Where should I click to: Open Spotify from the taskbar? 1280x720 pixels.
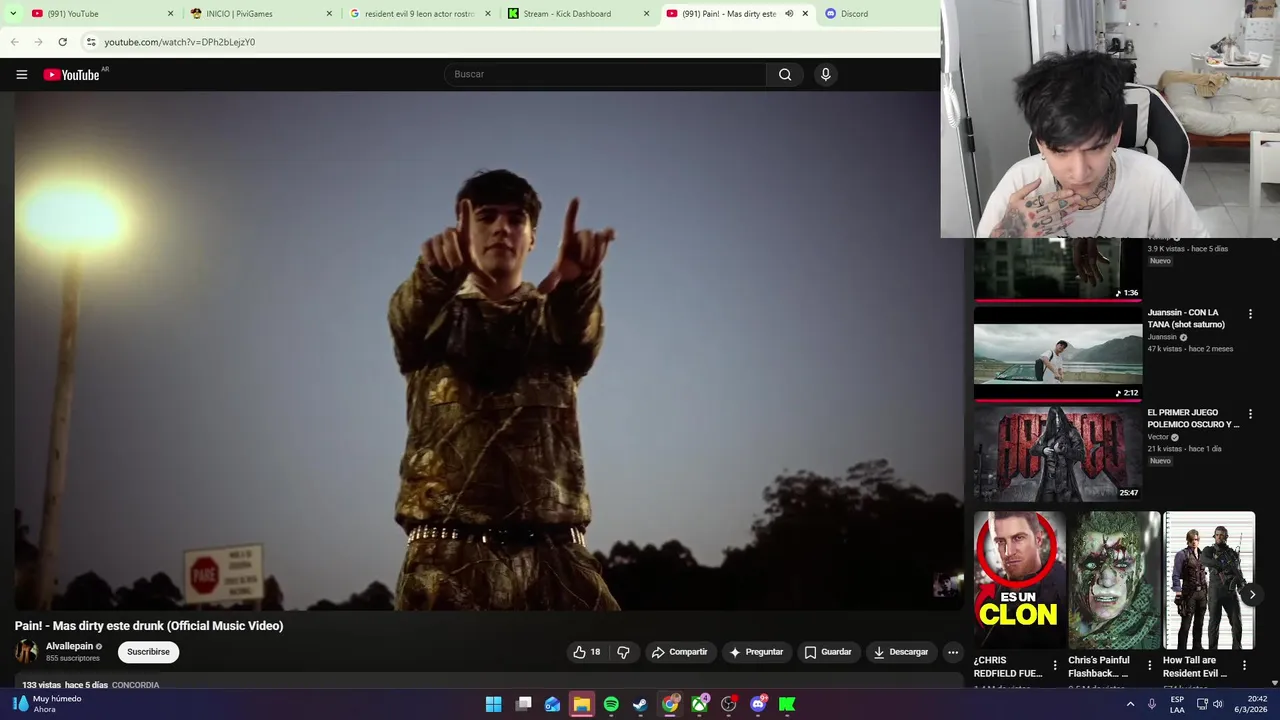tap(611, 704)
